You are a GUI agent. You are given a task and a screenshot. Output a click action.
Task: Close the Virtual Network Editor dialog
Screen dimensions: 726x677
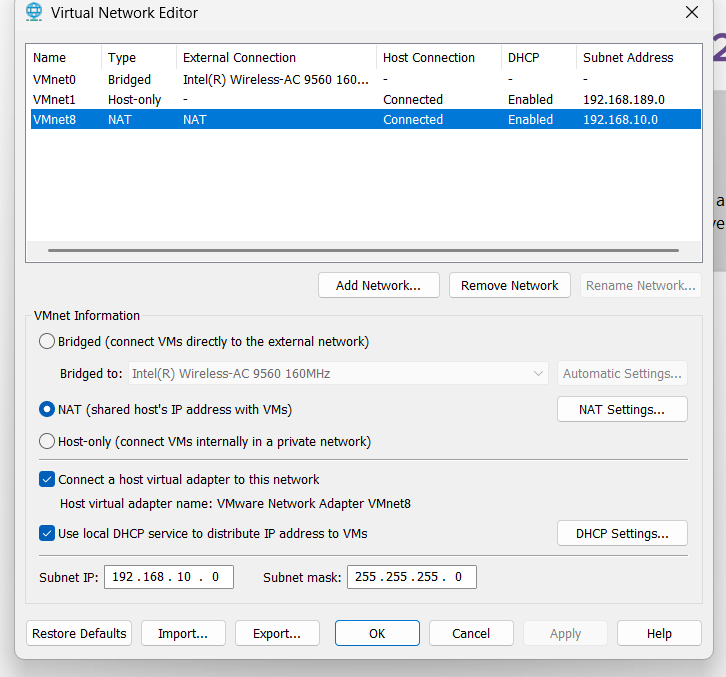(x=691, y=13)
